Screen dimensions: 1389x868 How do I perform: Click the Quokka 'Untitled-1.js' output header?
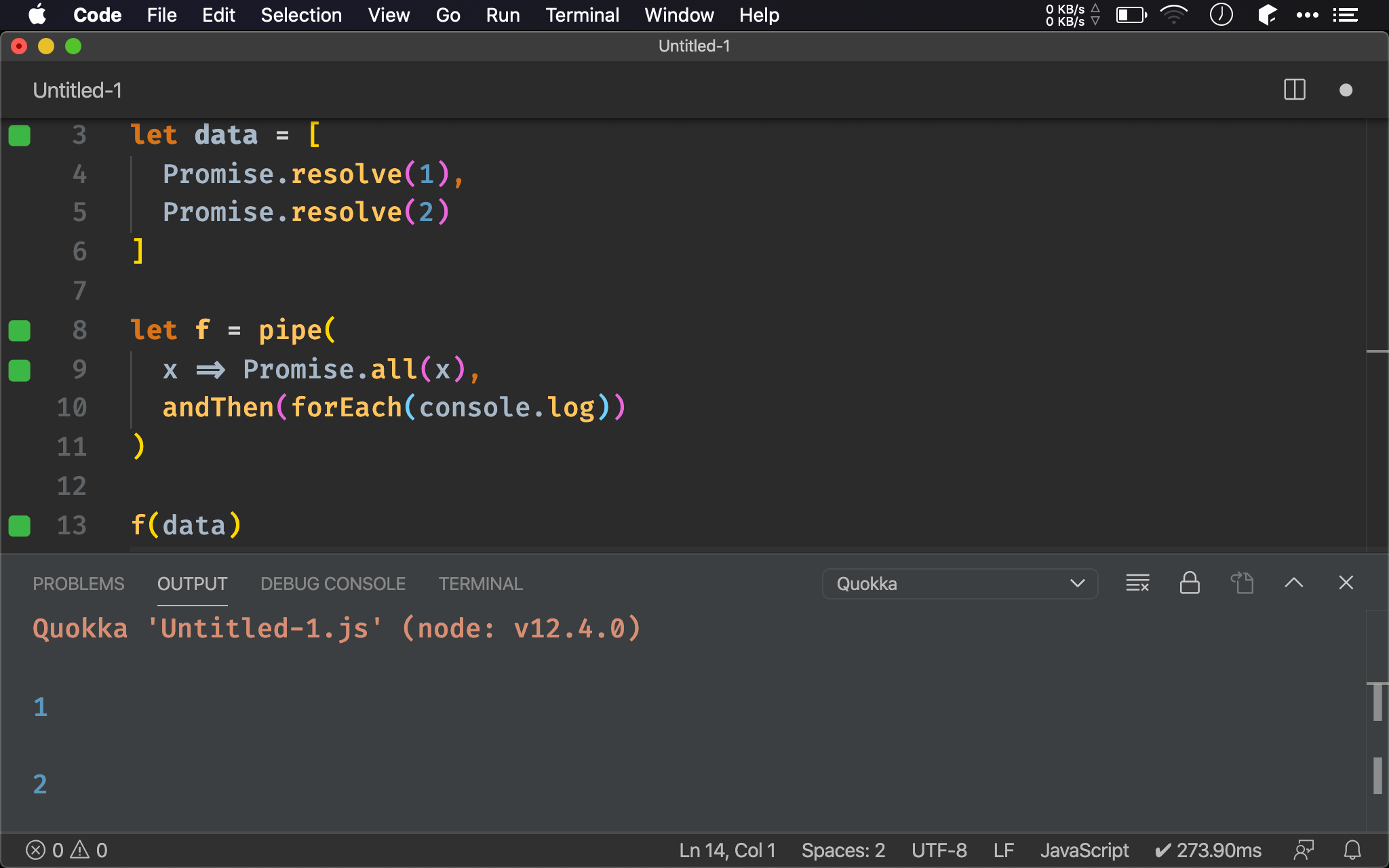(336, 629)
